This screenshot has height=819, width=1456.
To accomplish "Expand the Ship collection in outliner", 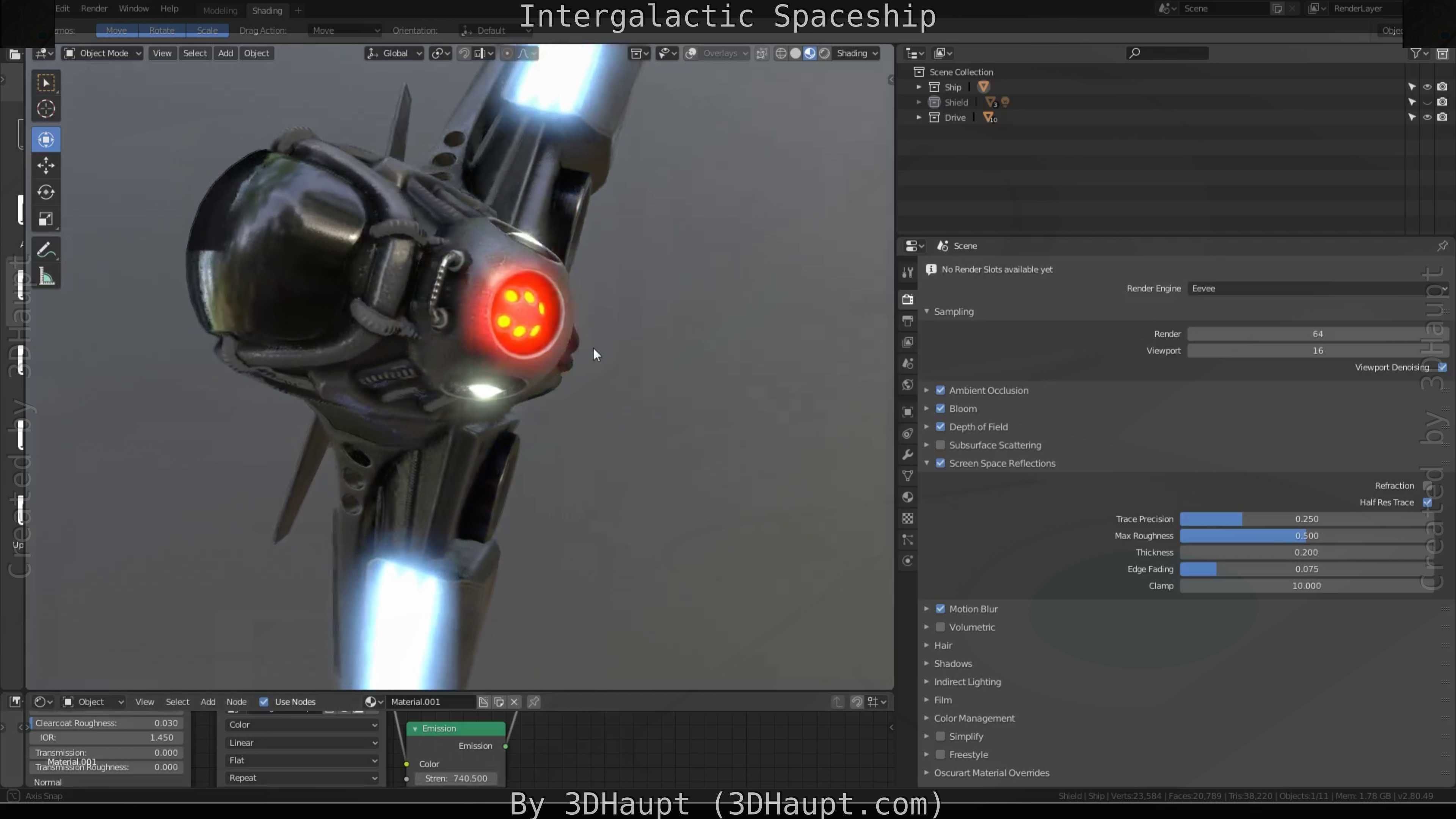I will pyautogui.click(x=919, y=87).
